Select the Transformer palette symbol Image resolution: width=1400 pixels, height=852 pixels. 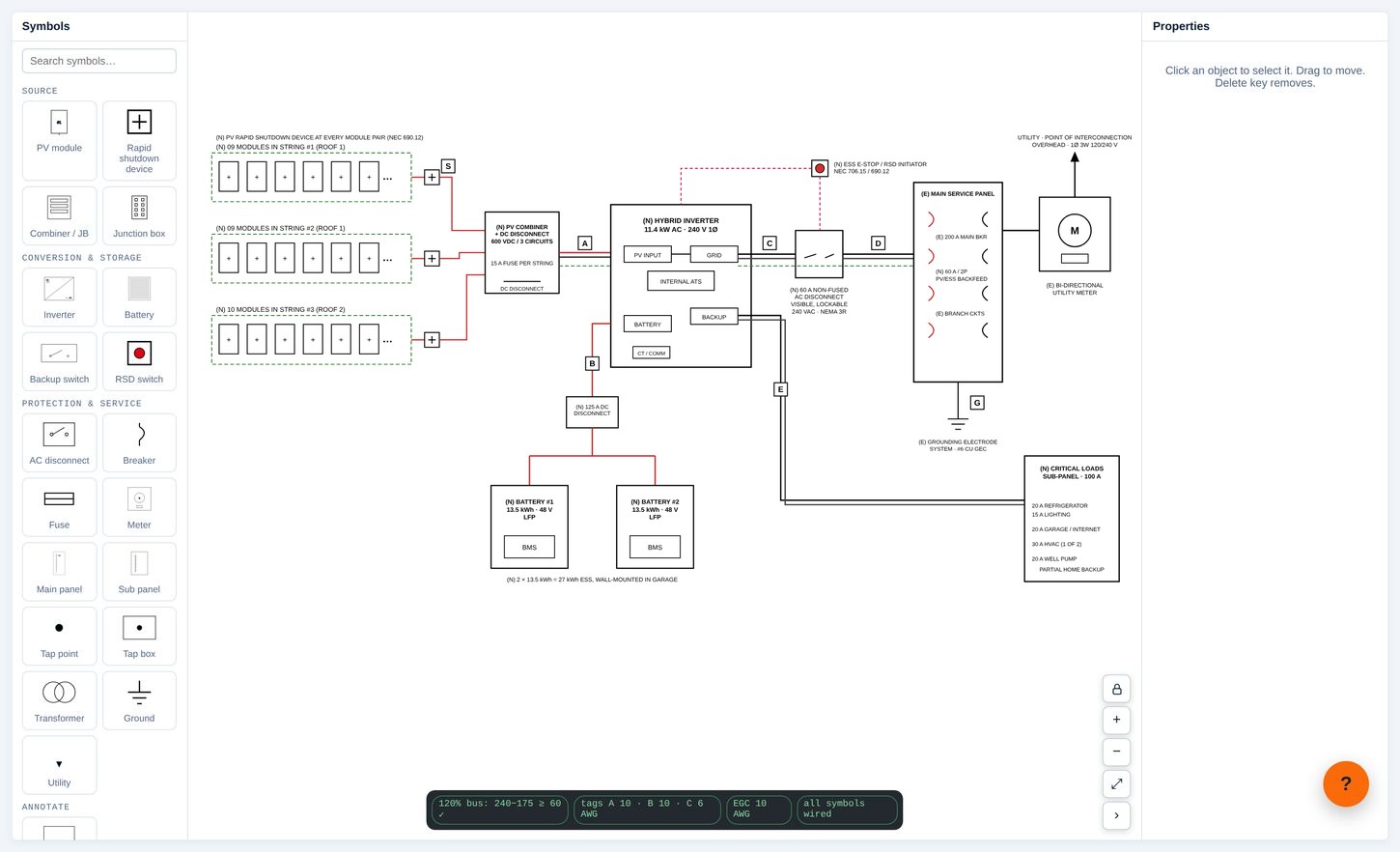(x=59, y=701)
